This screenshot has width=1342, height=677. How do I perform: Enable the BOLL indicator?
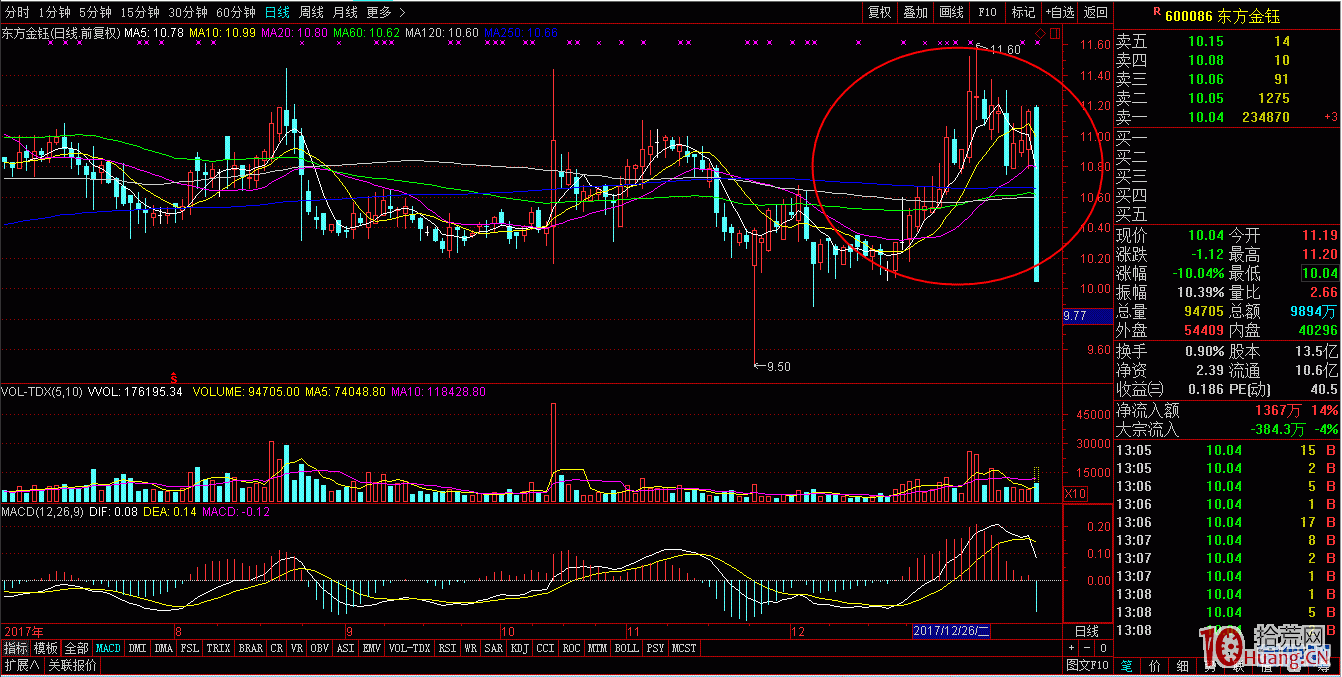627,648
